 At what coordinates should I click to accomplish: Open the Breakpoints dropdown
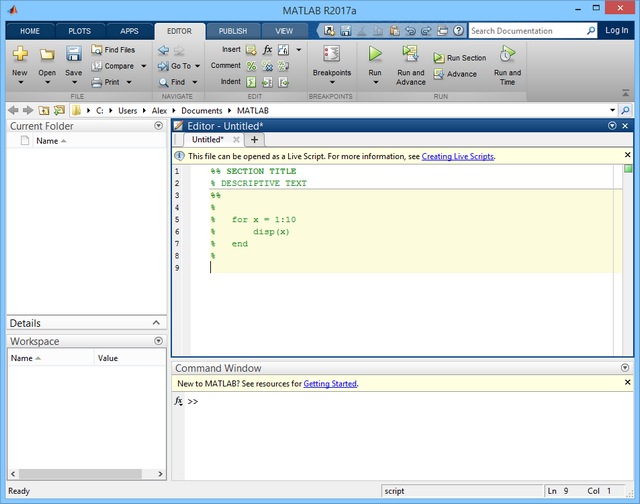[331, 73]
